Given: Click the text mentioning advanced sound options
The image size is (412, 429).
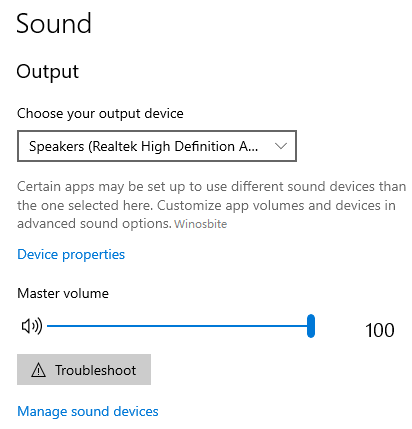Looking at the screenshot, I should point(94,224).
